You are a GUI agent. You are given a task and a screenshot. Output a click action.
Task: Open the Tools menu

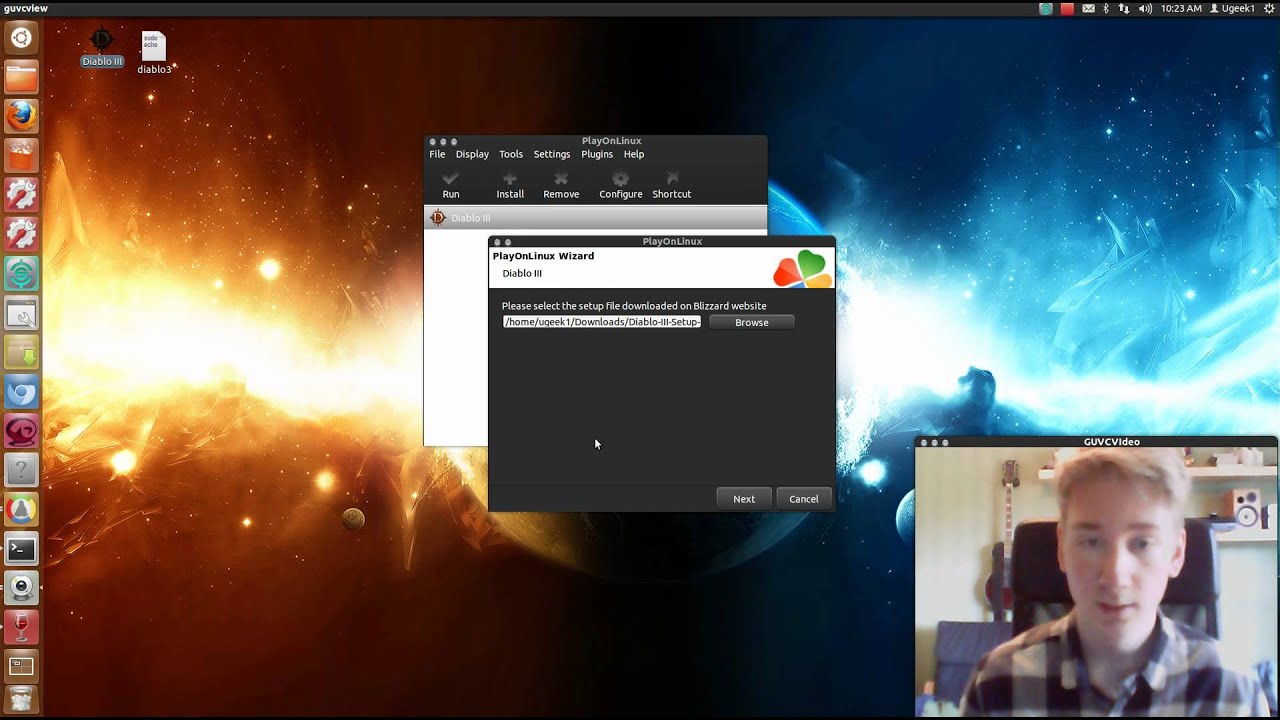click(x=511, y=154)
